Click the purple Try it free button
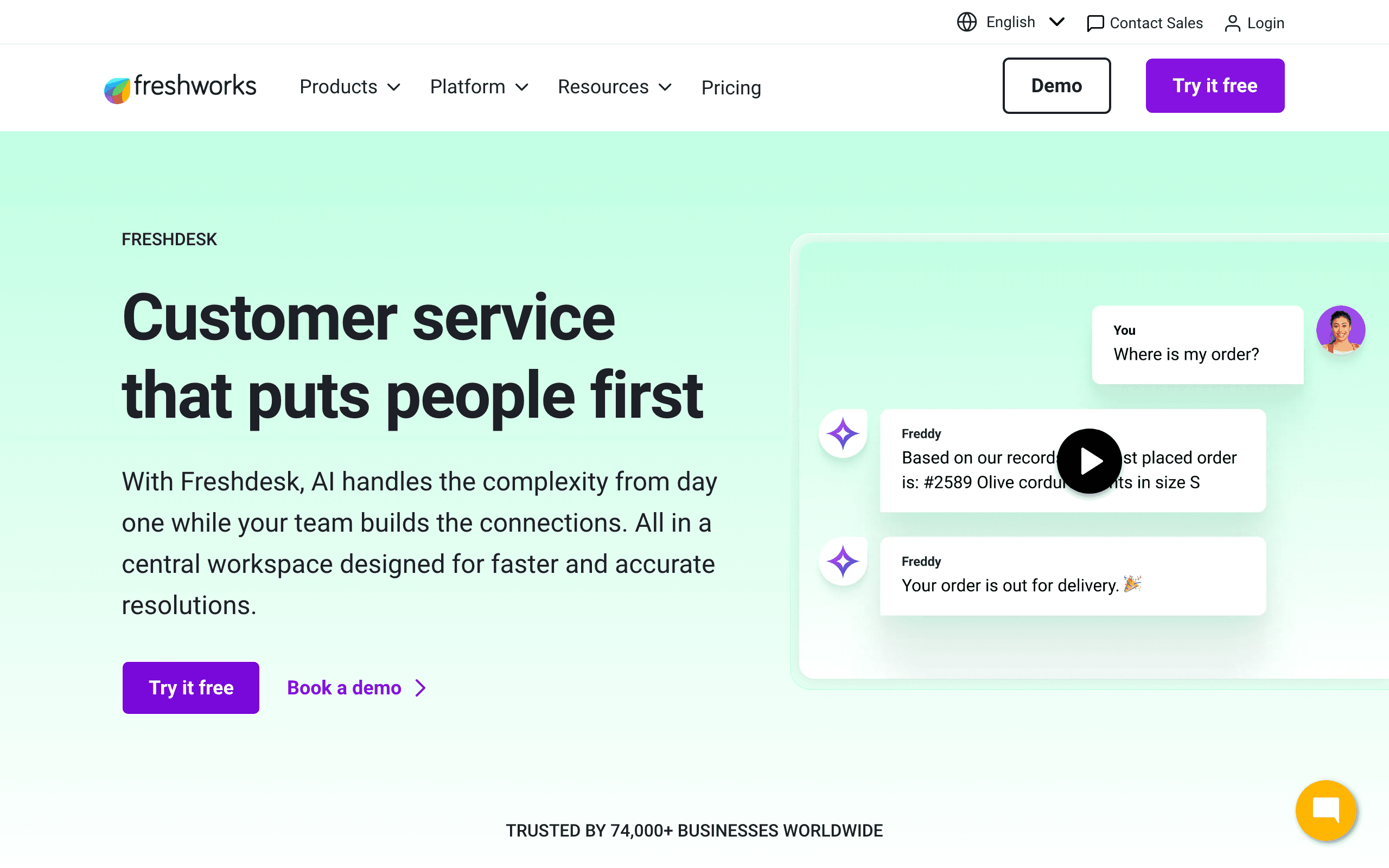The image size is (1389, 868). pos(1215,86)
